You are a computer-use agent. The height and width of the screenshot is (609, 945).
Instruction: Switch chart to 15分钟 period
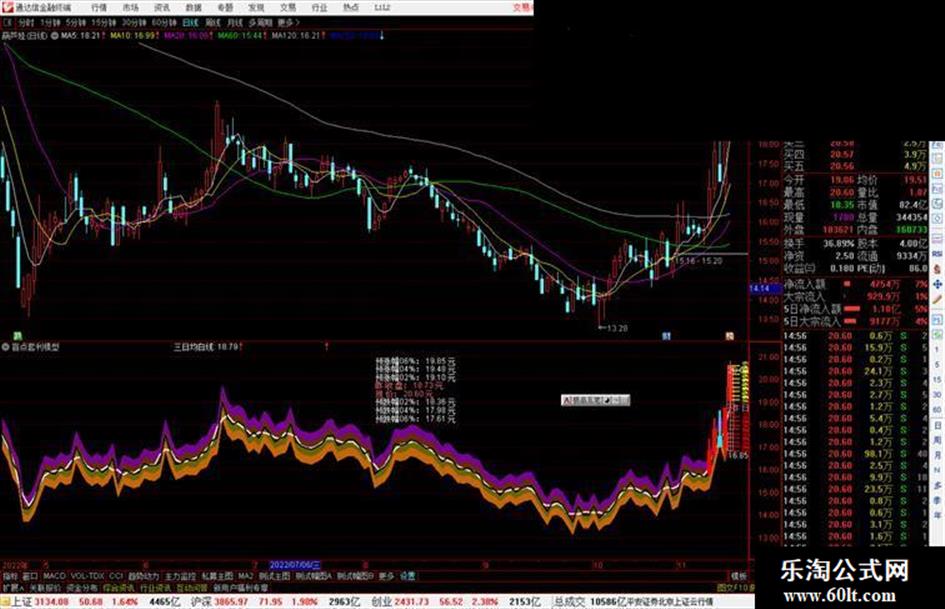(104, 22)
